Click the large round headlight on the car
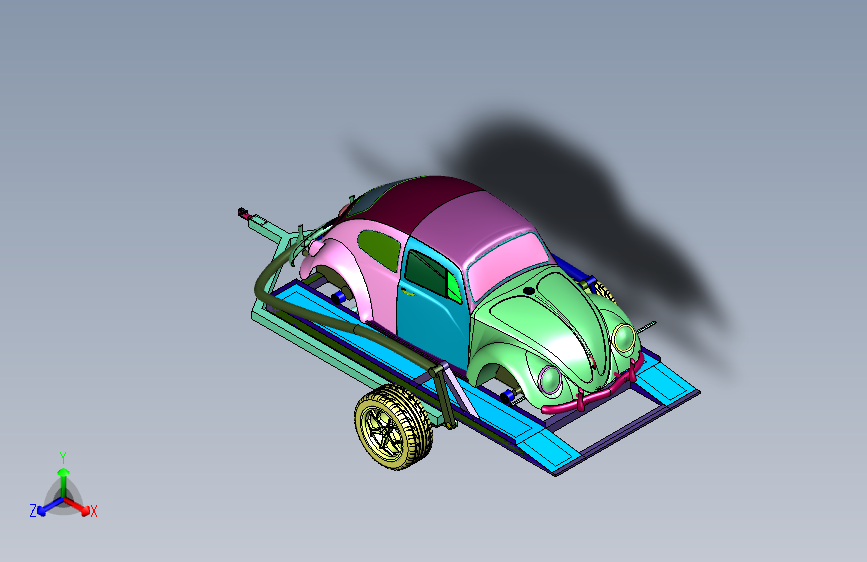The image size is (867, 562). coord(624,338)
